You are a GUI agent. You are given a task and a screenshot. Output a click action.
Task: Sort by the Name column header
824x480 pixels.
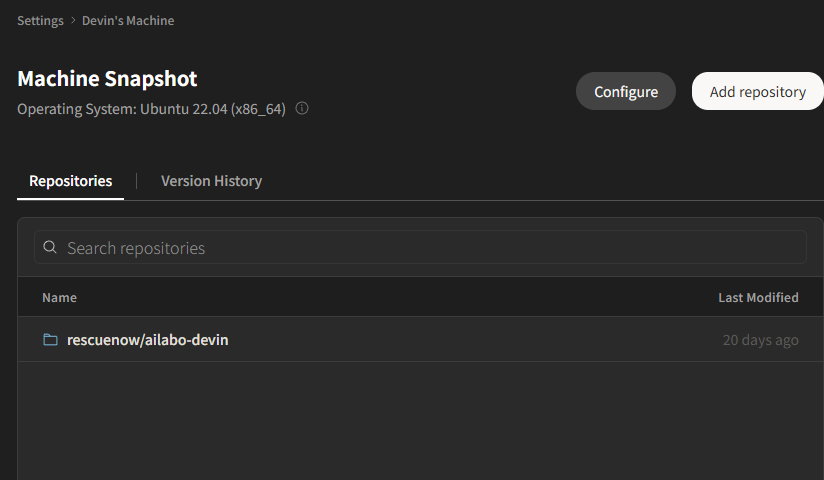click(x=59, y=298)
